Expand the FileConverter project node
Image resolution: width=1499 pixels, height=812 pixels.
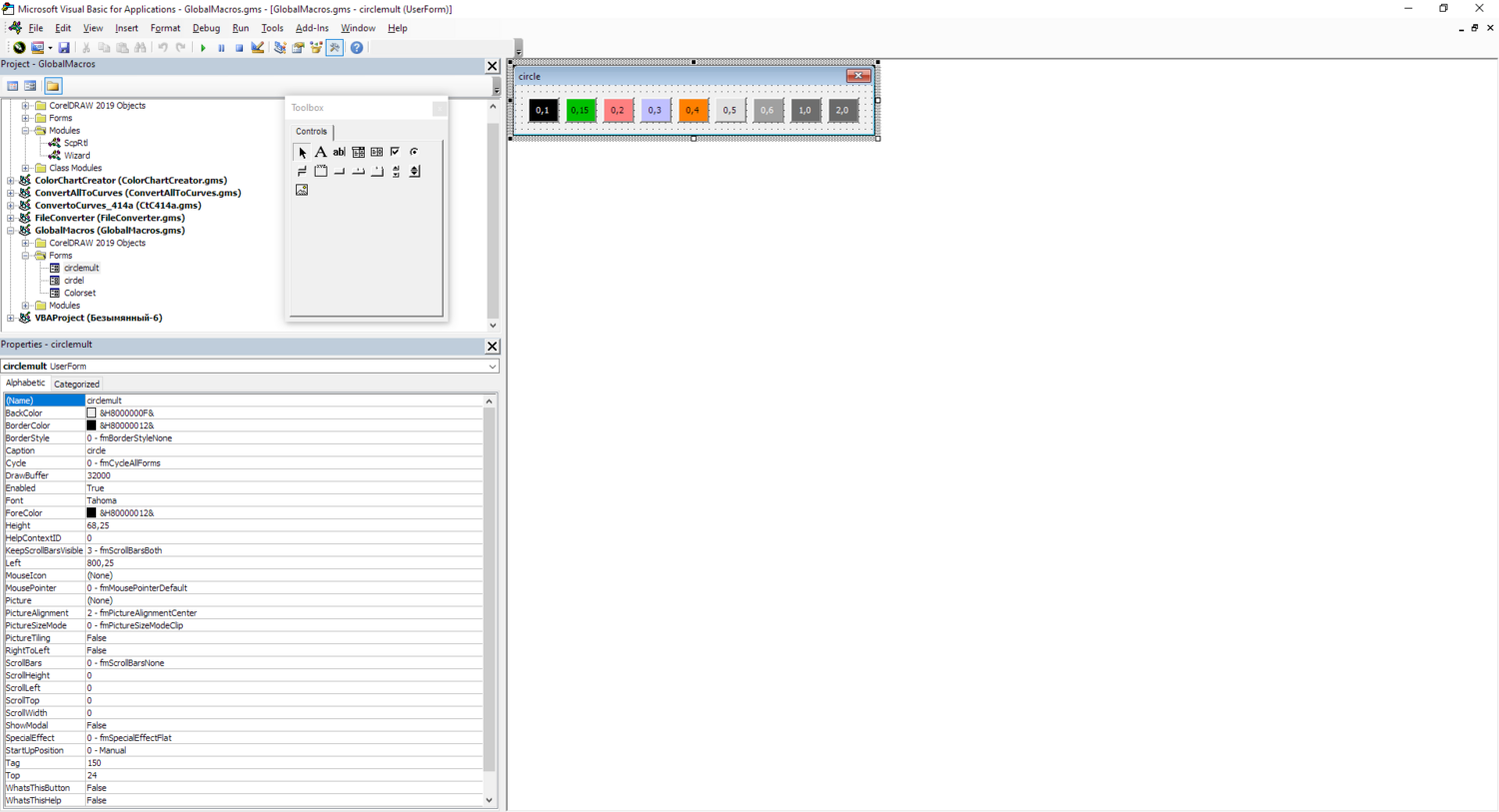click(x=11, y=218)
